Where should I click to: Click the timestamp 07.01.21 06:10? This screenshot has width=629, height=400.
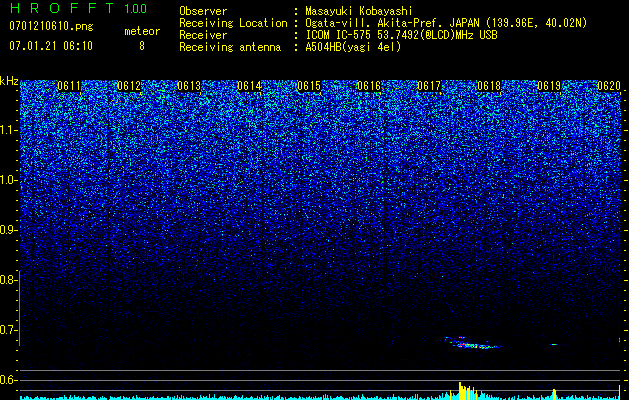(51, 46)
